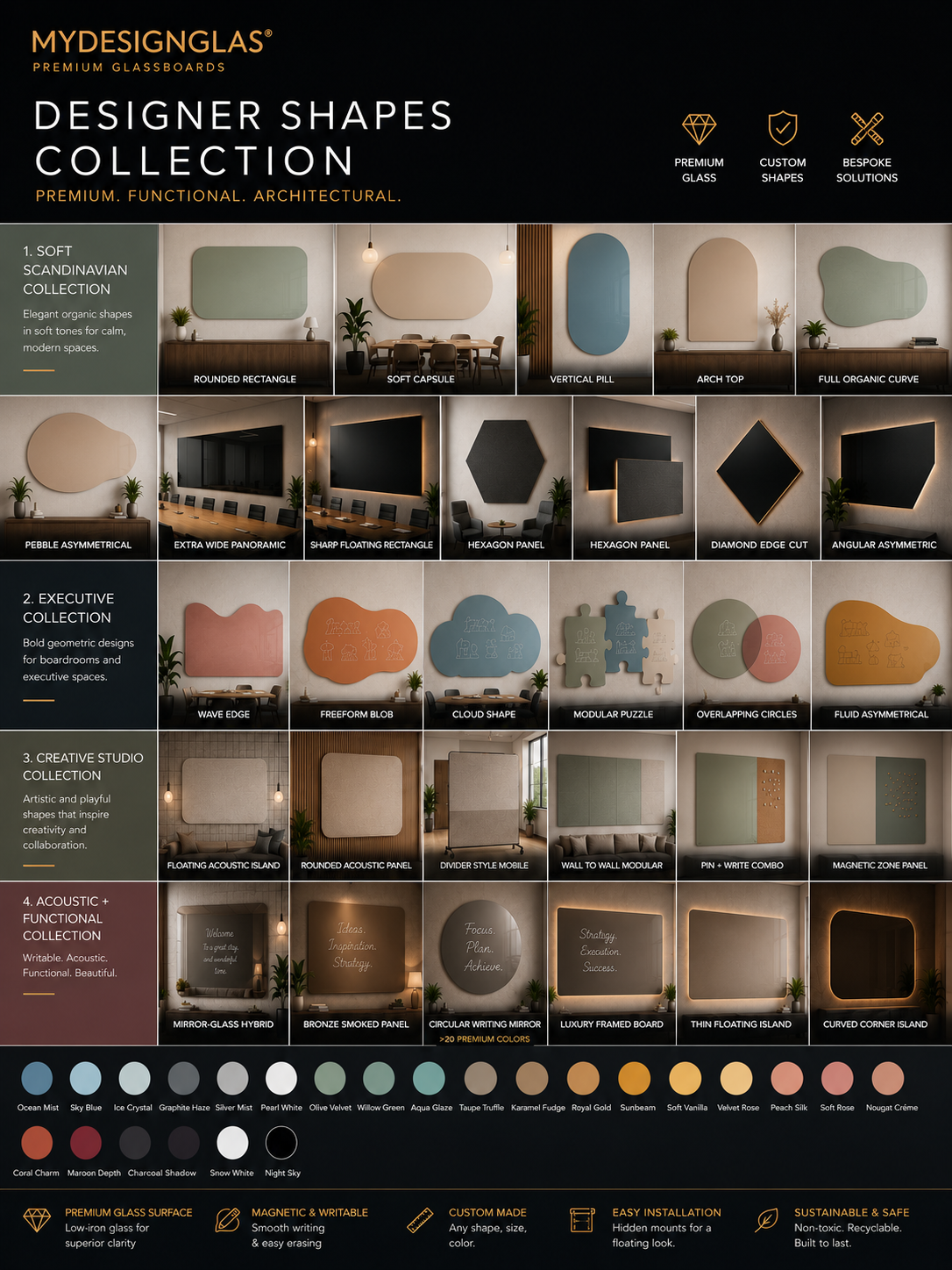Pick the Pearl White swatch
The width and height of the screenshot is (952, 1270).
281,1078
